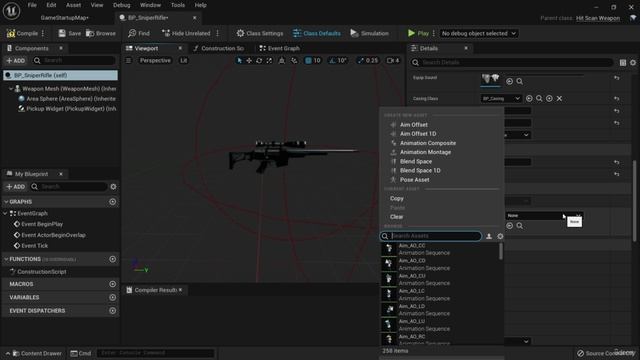The width and height of the screenshot is (640, 360).
Task: Toggle Details property matrix grid icon
Action: (622, 62)
